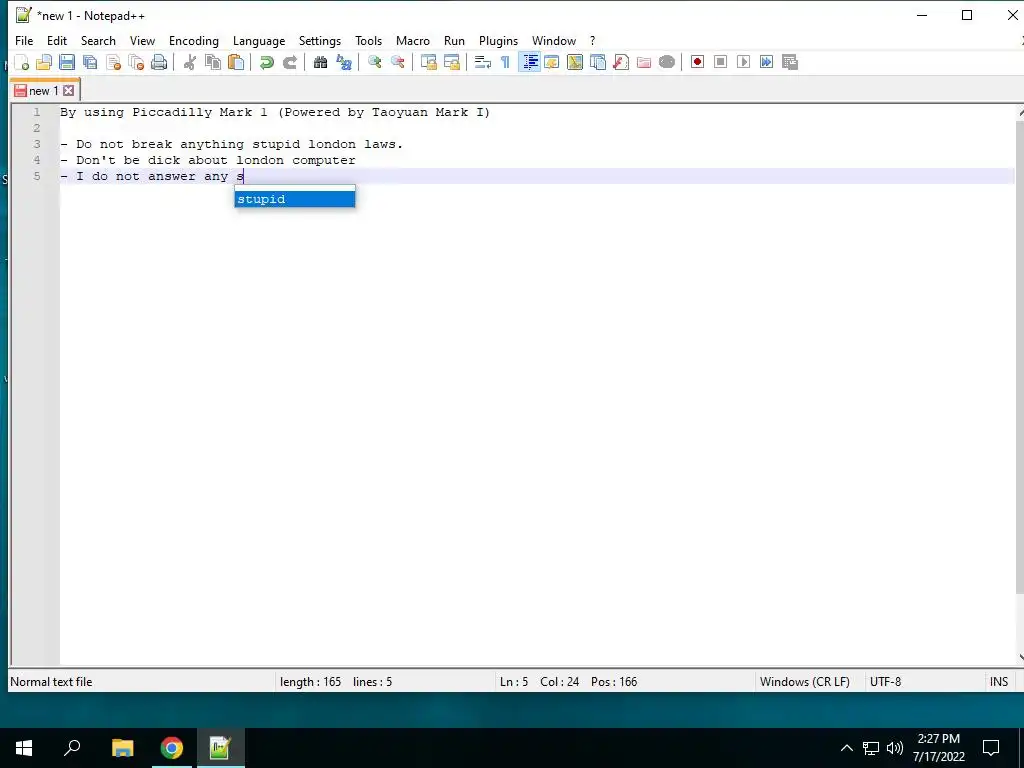
Task: Toggle synchronized vertical scrolling
Action: pyautogui.click(x=429, y=62)
